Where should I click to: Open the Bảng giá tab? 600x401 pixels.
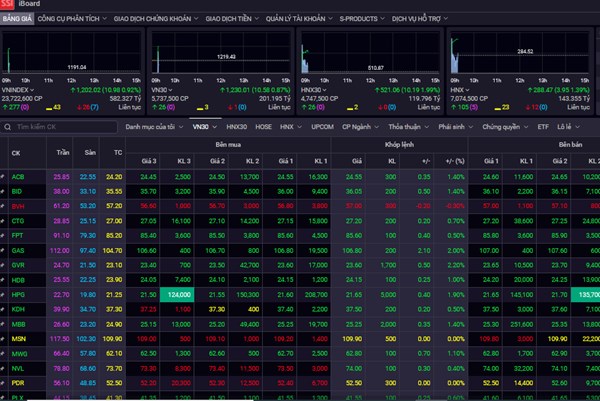(x=17, y=18)
